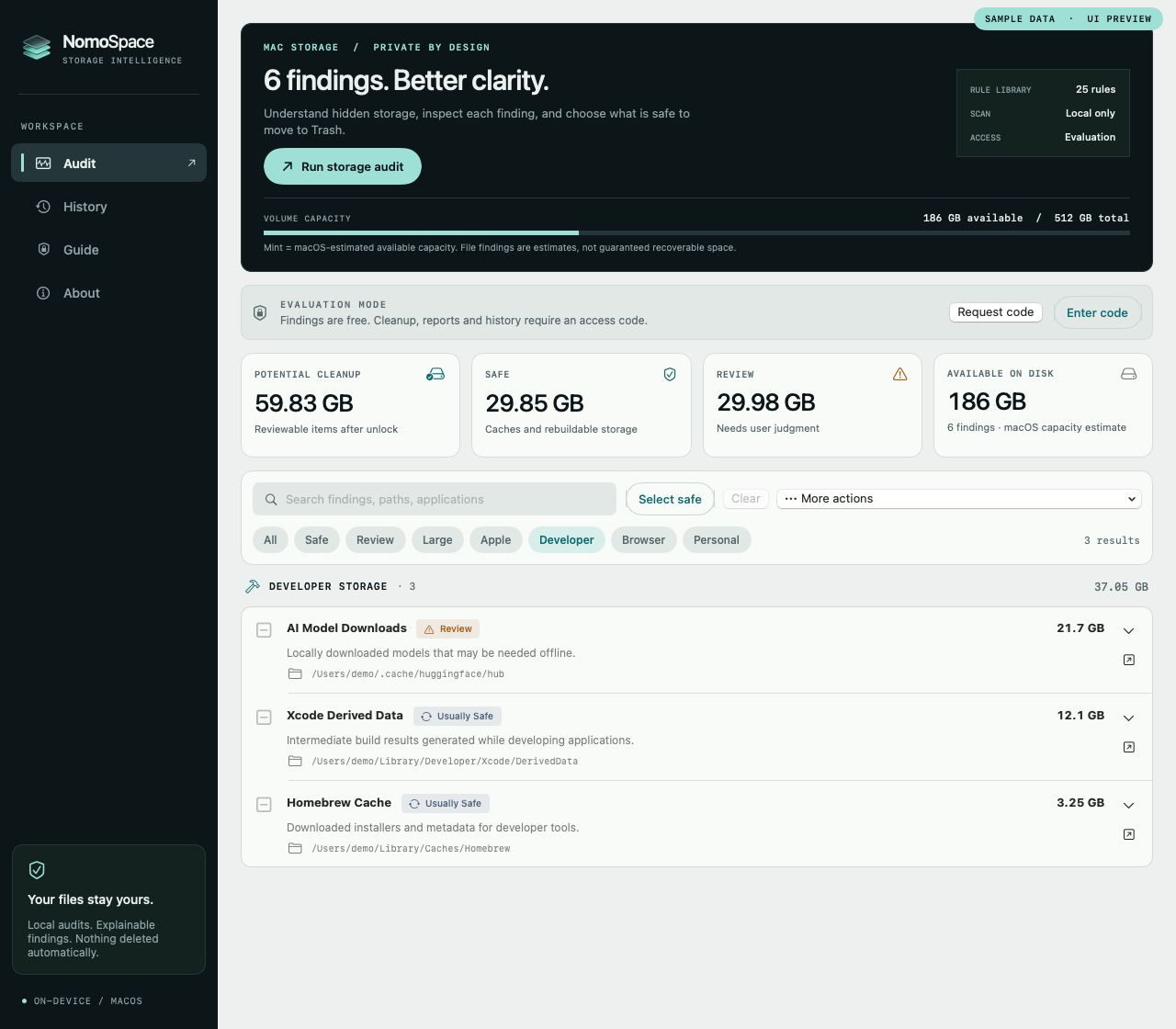Toggle the AI Model Downloads checkbox
1176x1029 pixels.
pyautogui.click(x=264, y=630)
